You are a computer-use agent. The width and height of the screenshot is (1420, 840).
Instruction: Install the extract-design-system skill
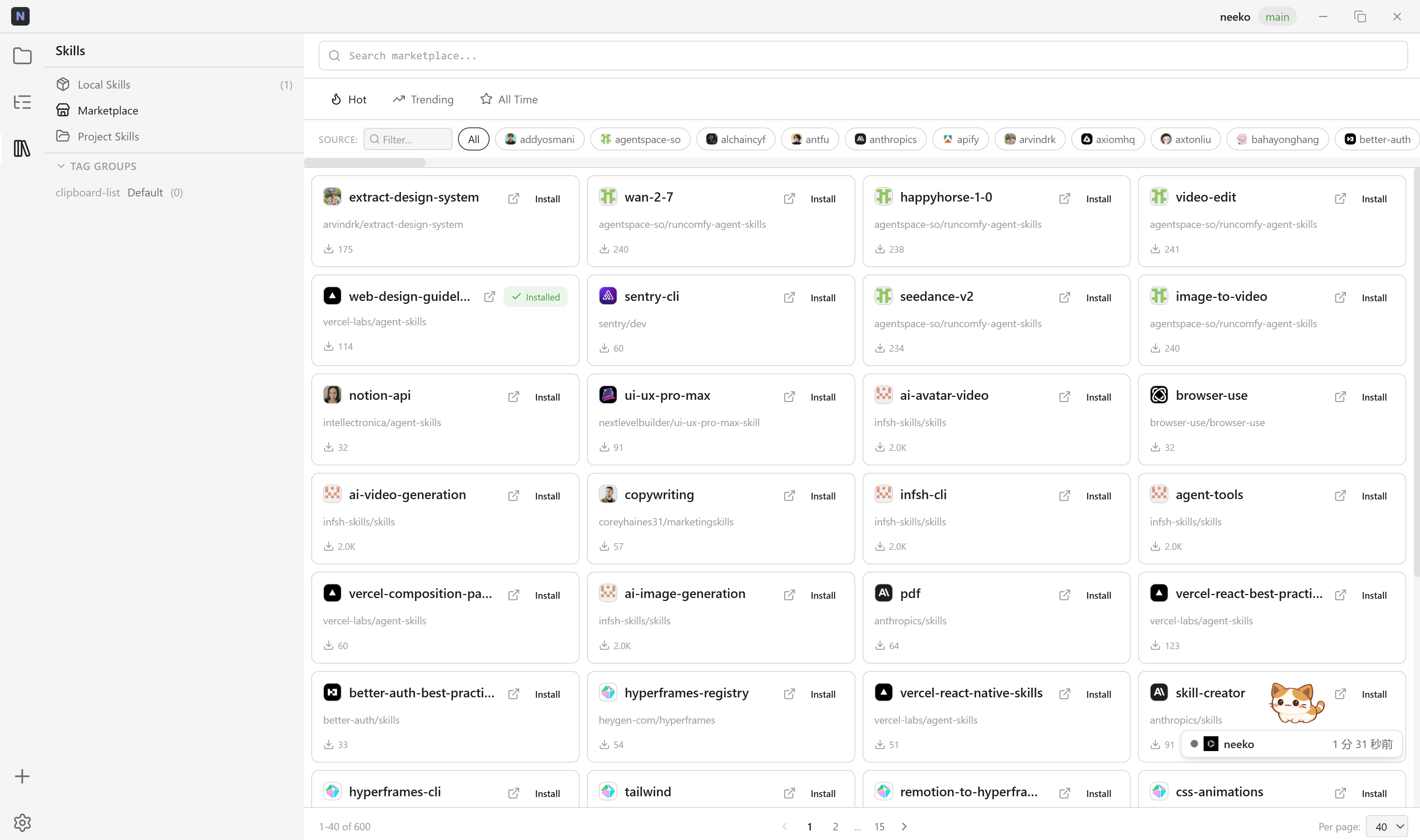coord(547,199)
